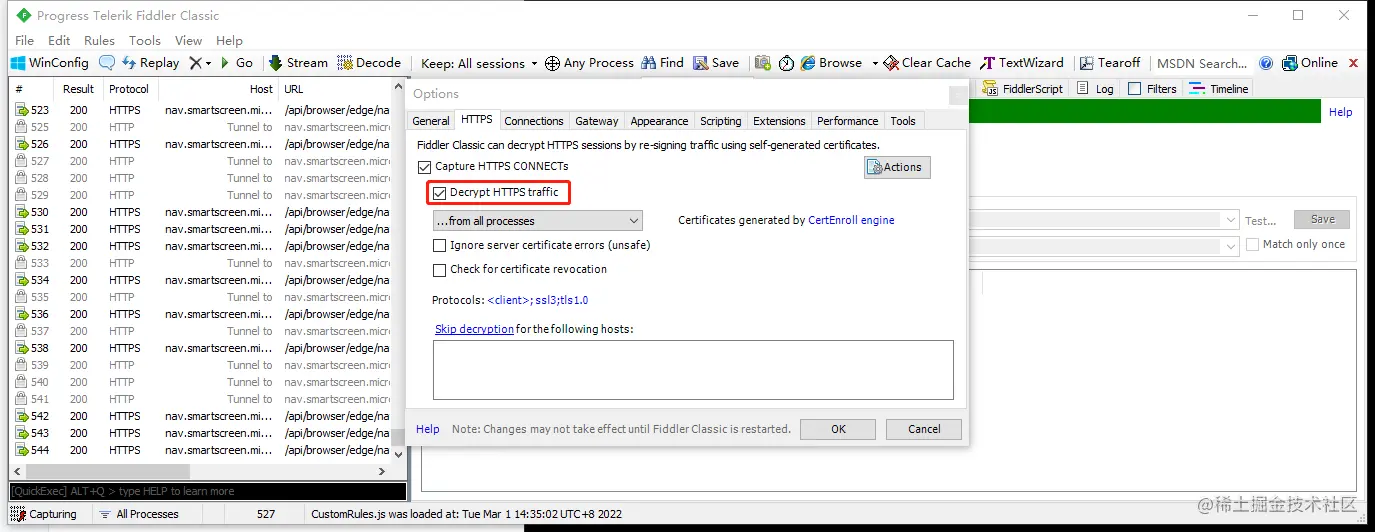Viewport: 1375px width, 532px height.
Task: Replay the selected session
Action: (x=151, y=63)
